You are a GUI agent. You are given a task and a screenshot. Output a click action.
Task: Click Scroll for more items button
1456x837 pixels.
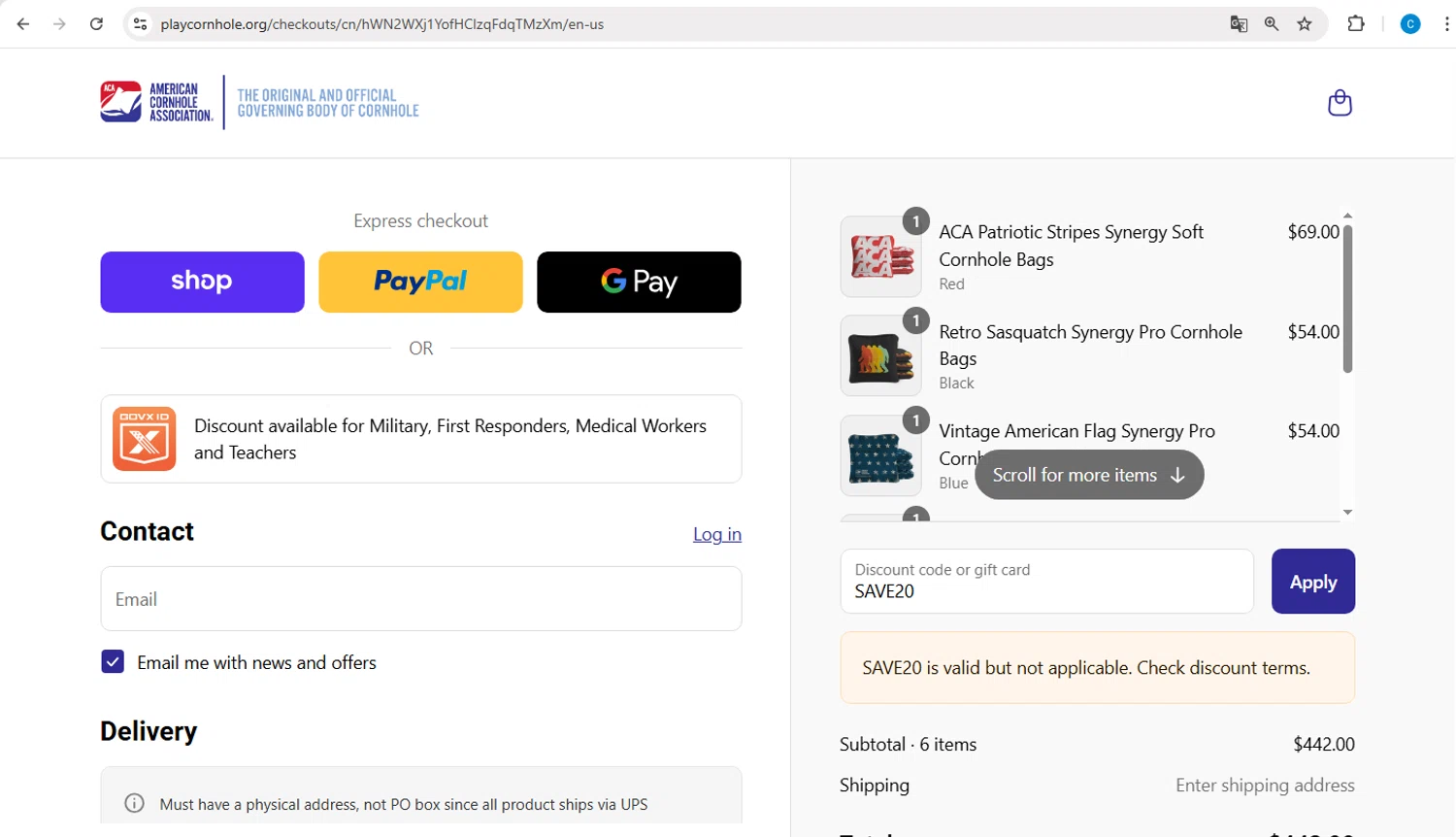(1089, 475)
